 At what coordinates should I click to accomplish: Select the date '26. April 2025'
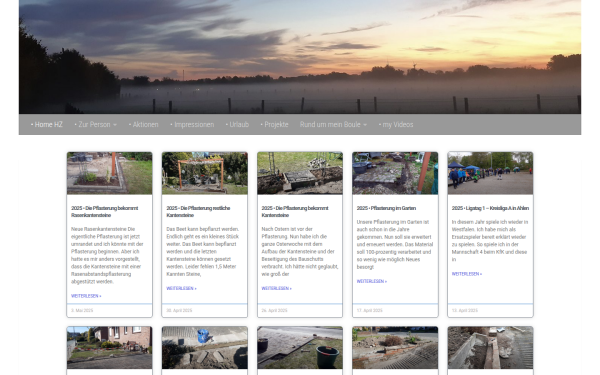click(274, 310)
